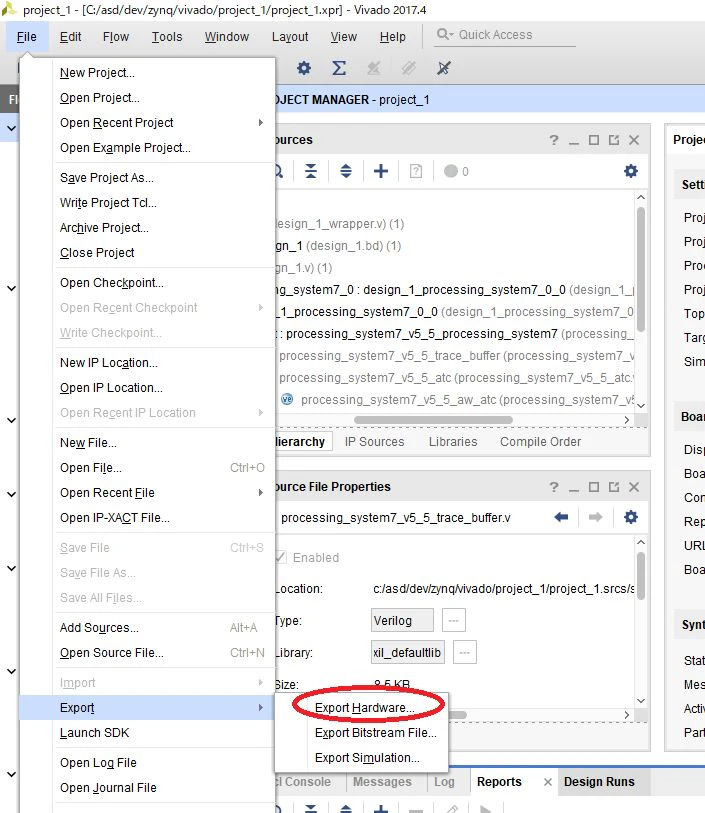This screenshot has width=705, height=813.
Task: Click the Quick Access search field
Action: click(x=505, y=34)
